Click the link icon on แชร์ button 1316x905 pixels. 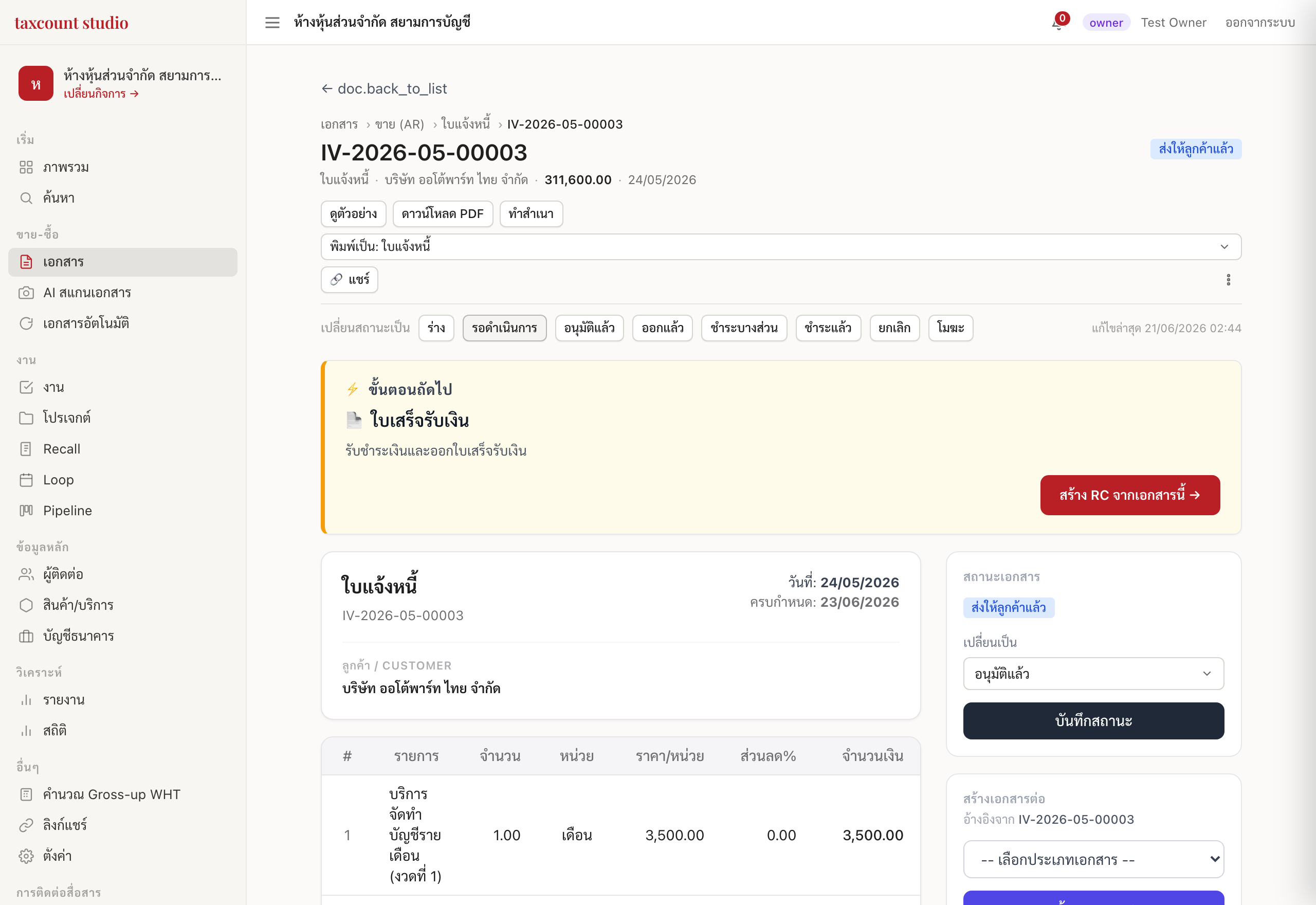coord(337,280)
